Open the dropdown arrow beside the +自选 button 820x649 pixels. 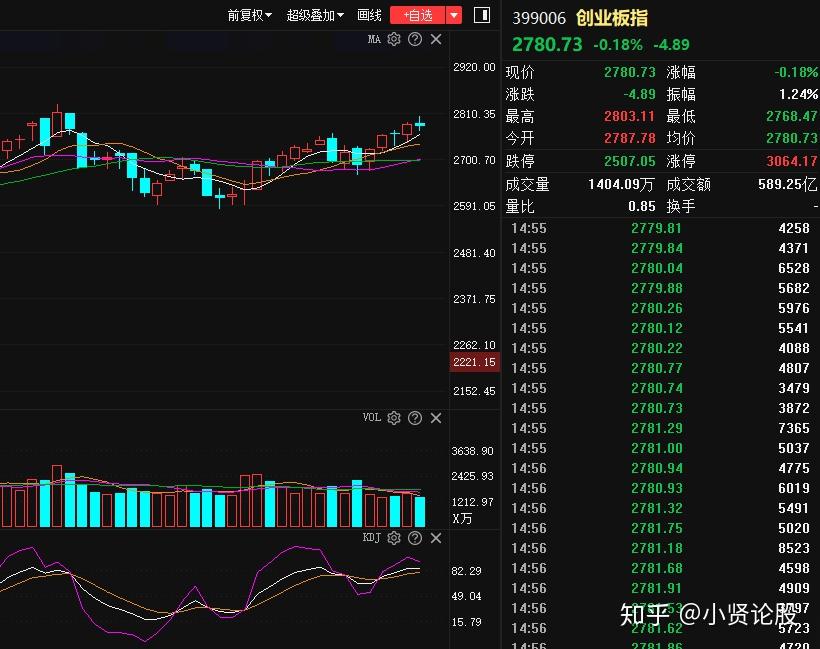coord(454,15)
